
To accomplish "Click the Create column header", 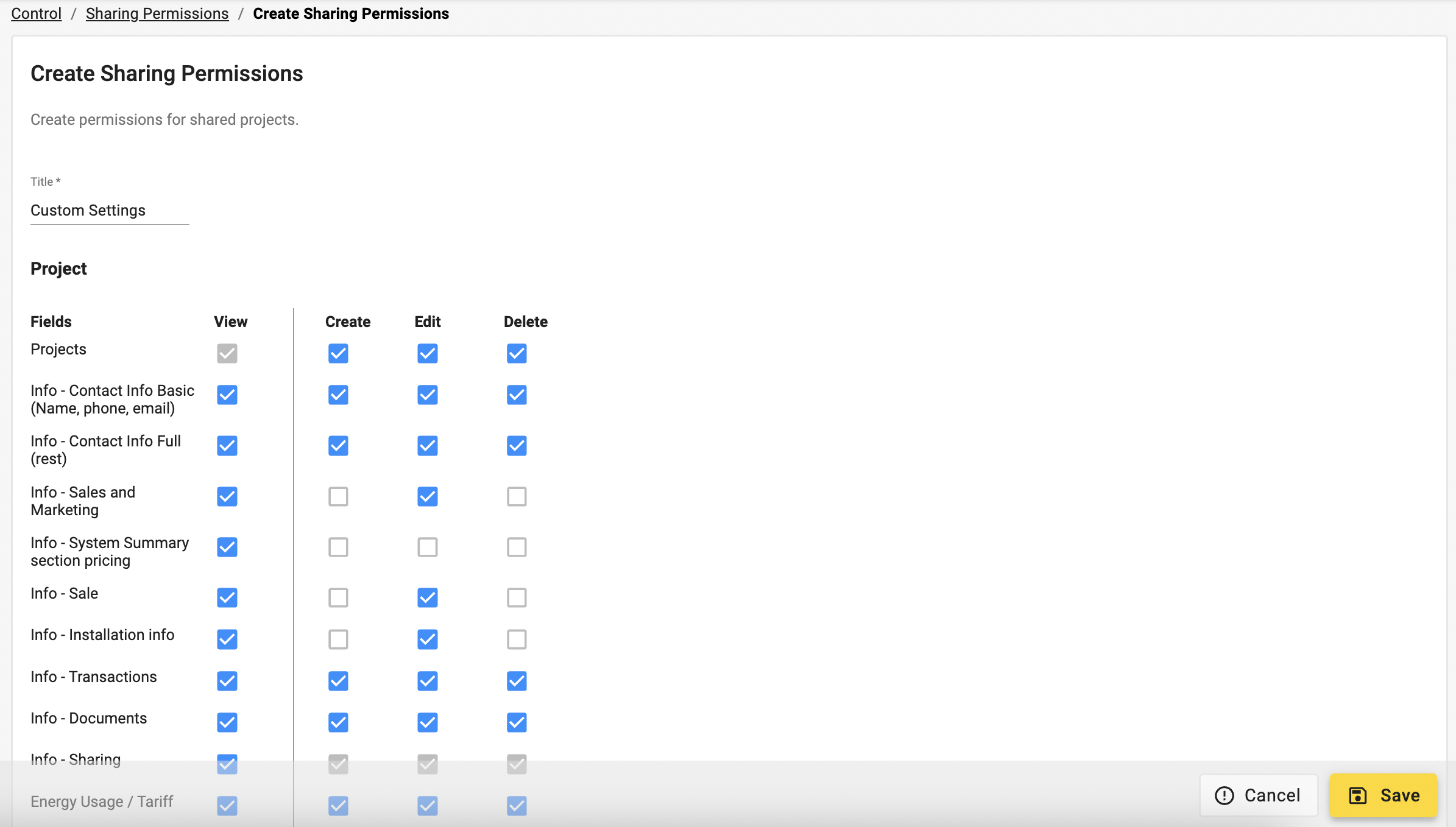I will coord(348,322).
